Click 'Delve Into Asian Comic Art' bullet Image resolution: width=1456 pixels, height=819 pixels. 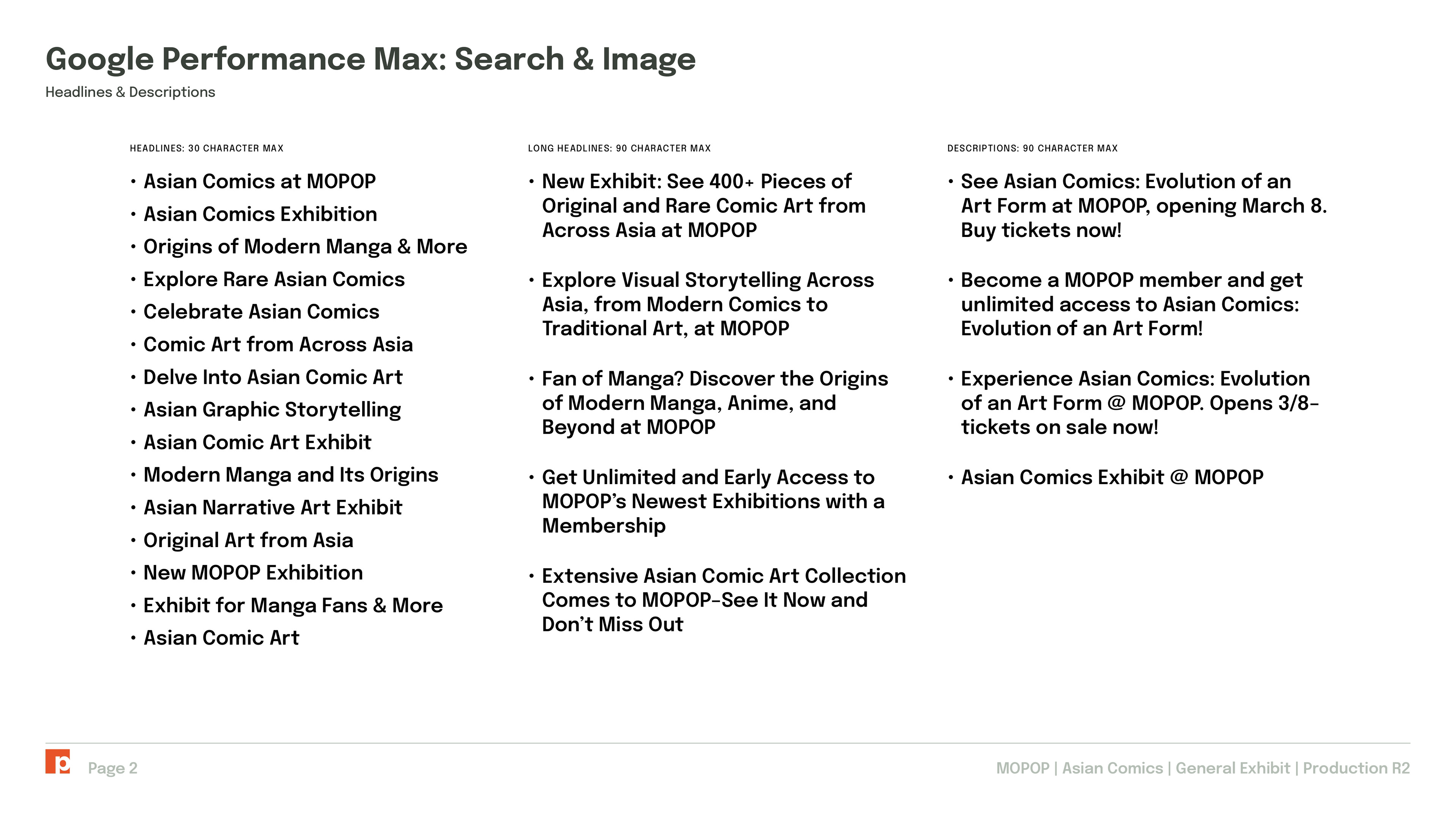point(273,377)
